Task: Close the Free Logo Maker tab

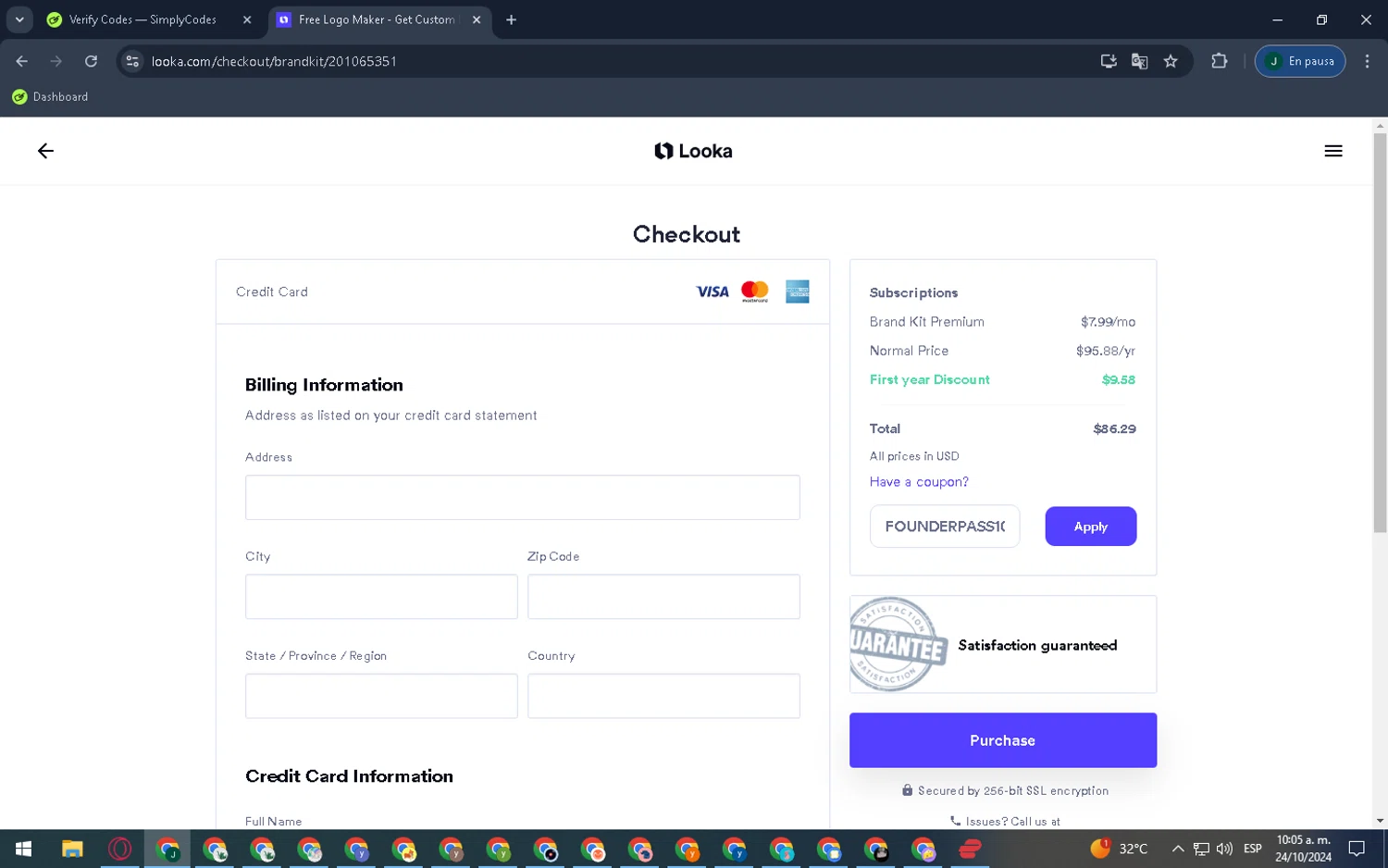Action: pyautogui.click(x=477, y=19)
